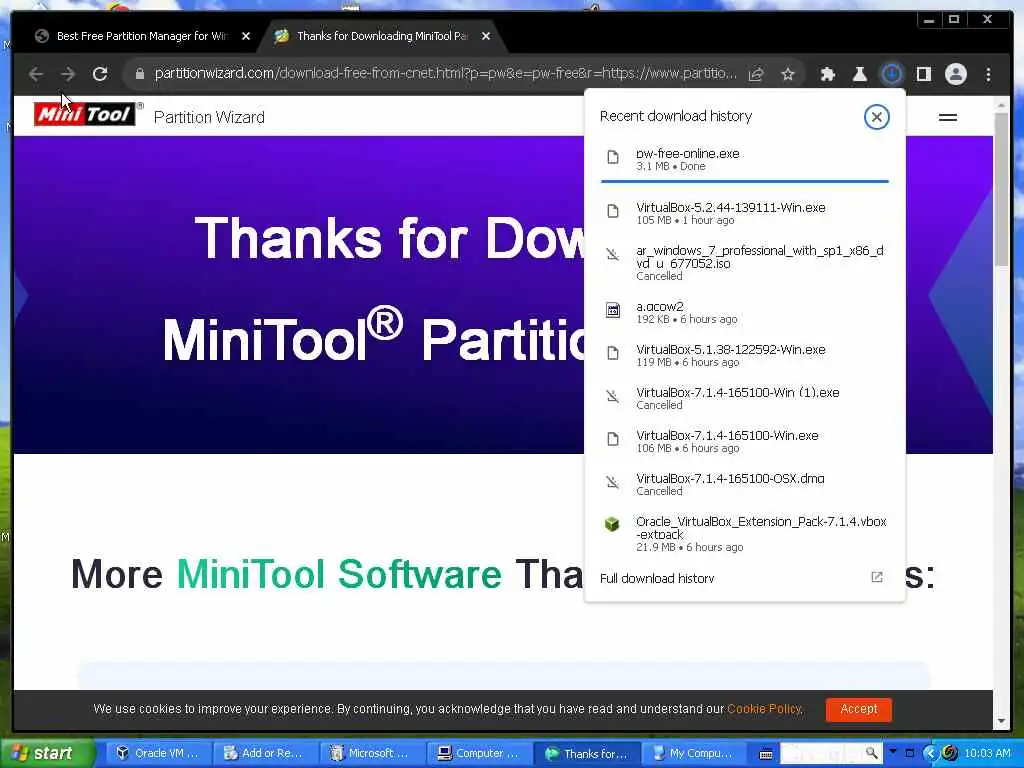Open the Extensions puzzle icon
1024x768 pixels.
(x=827, y=74)
